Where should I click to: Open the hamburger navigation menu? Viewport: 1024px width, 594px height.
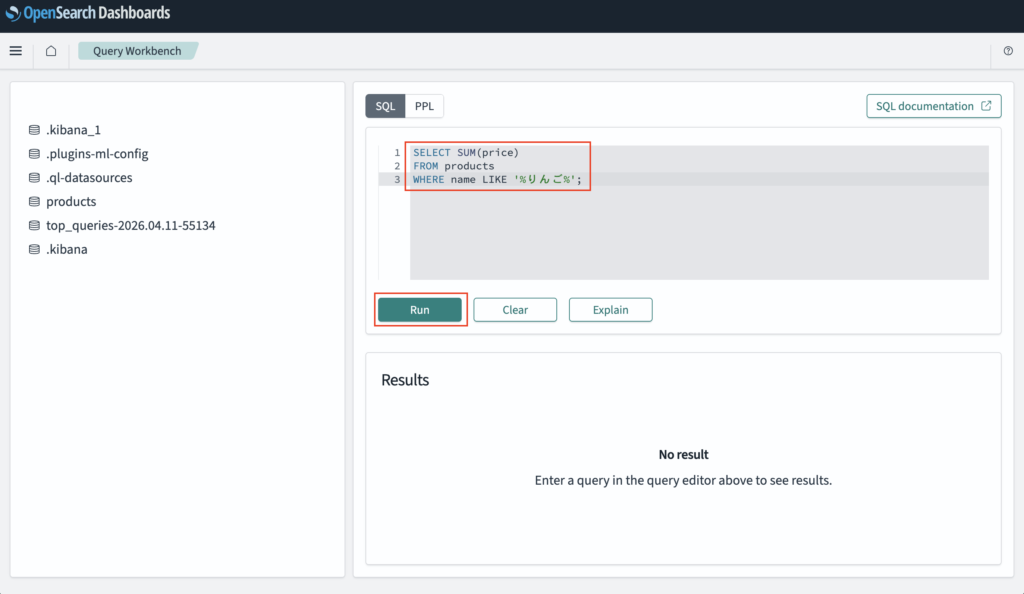15,51
